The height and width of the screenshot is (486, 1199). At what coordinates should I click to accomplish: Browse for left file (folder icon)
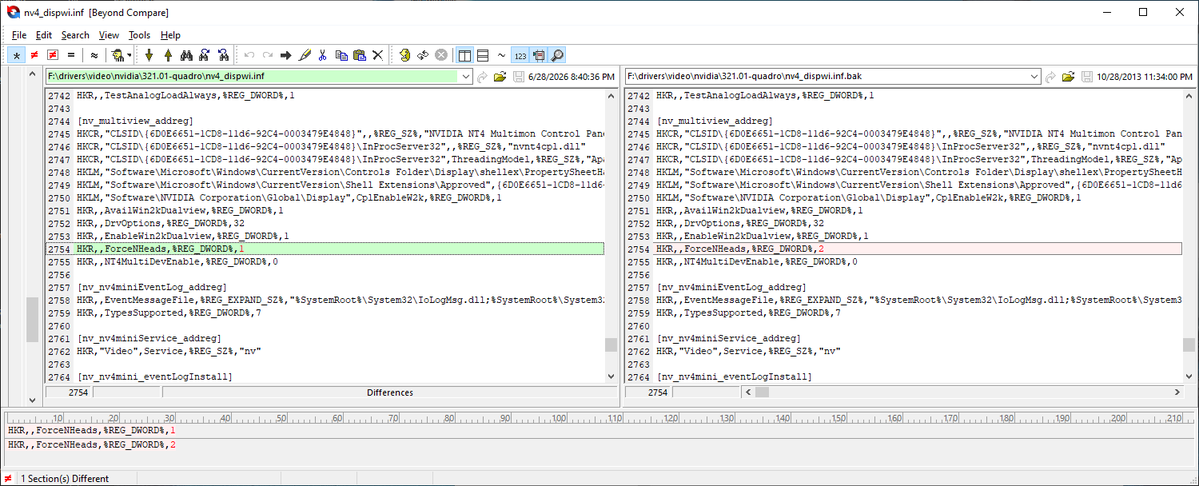[500, 77]
